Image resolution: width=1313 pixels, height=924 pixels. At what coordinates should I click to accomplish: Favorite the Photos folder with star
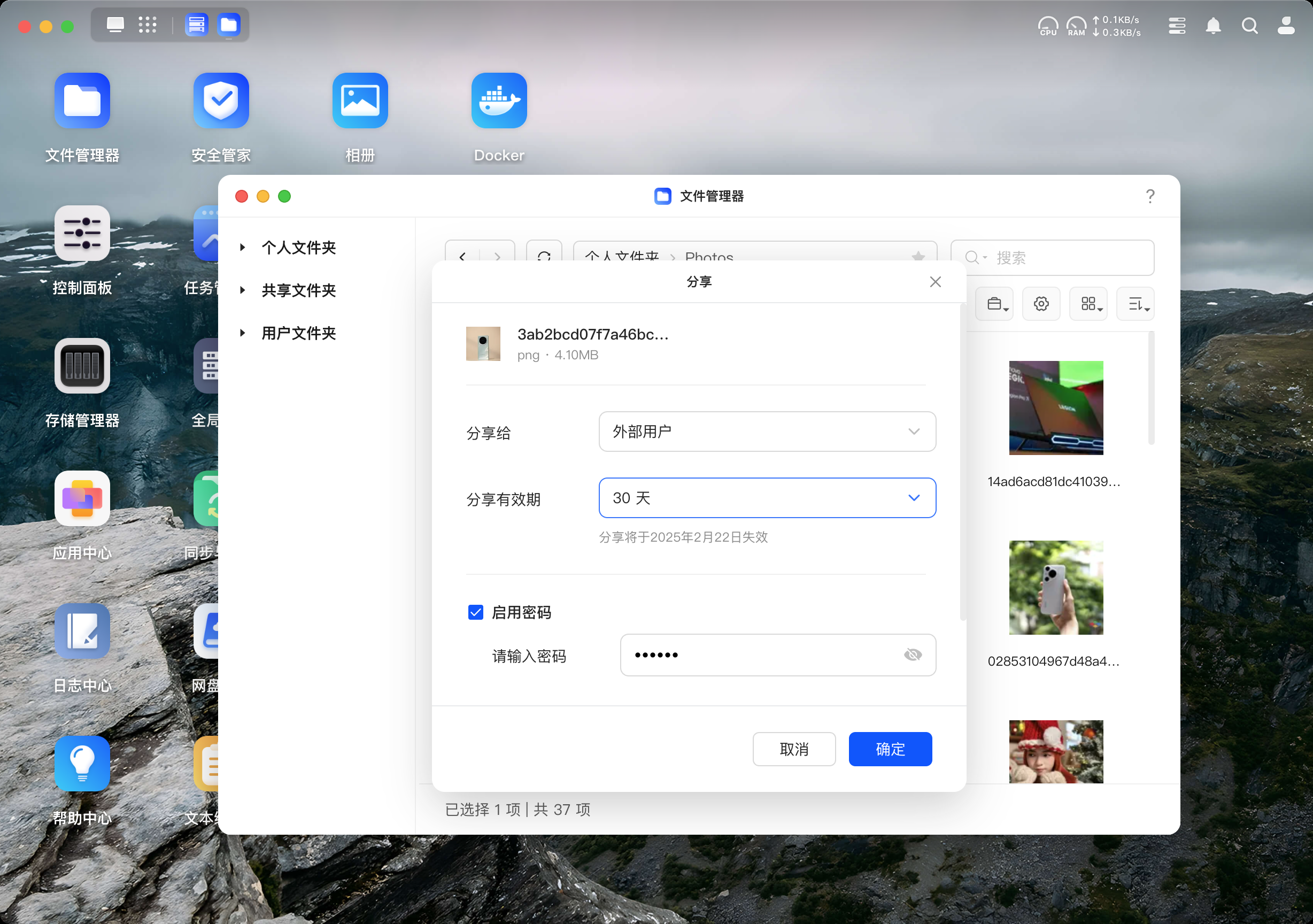click(x=918, y=256)
